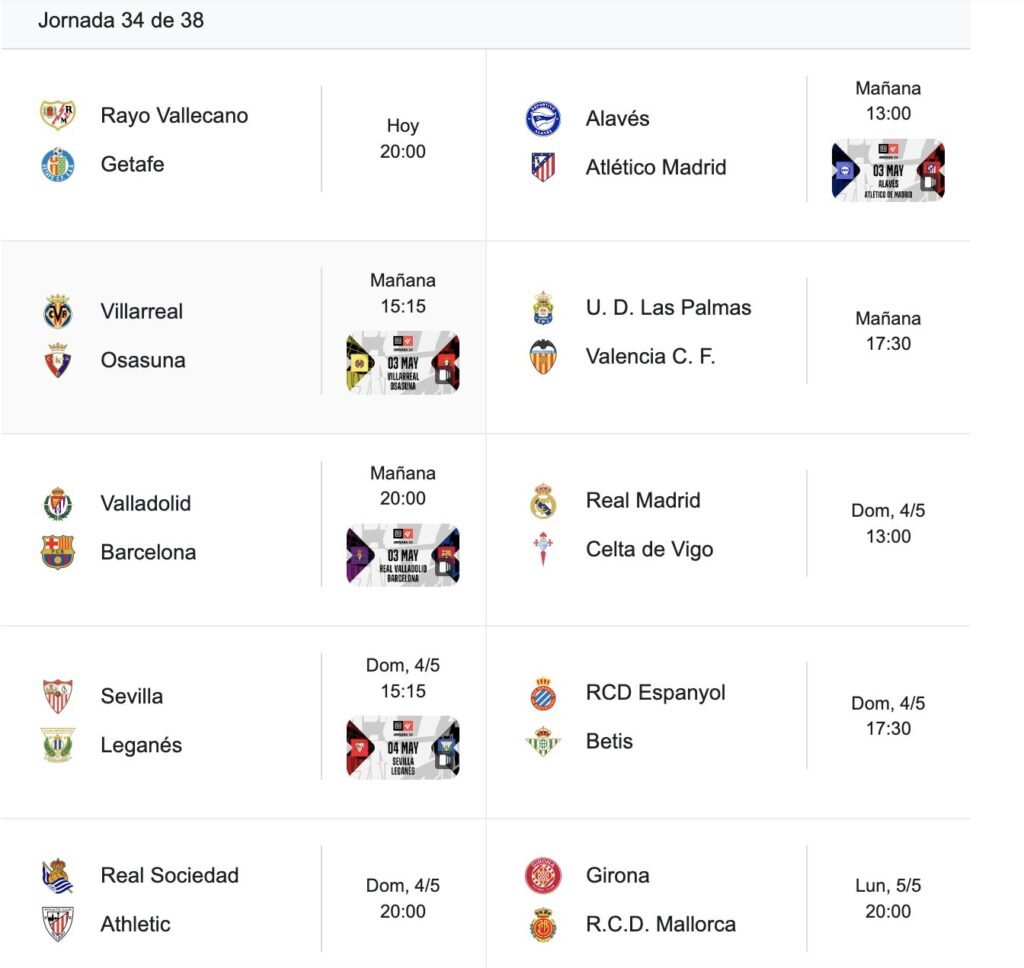The height and width of the screenshot is (968, 1024).
Task: Click the Villarreal yellow crest
Action: 57,311
